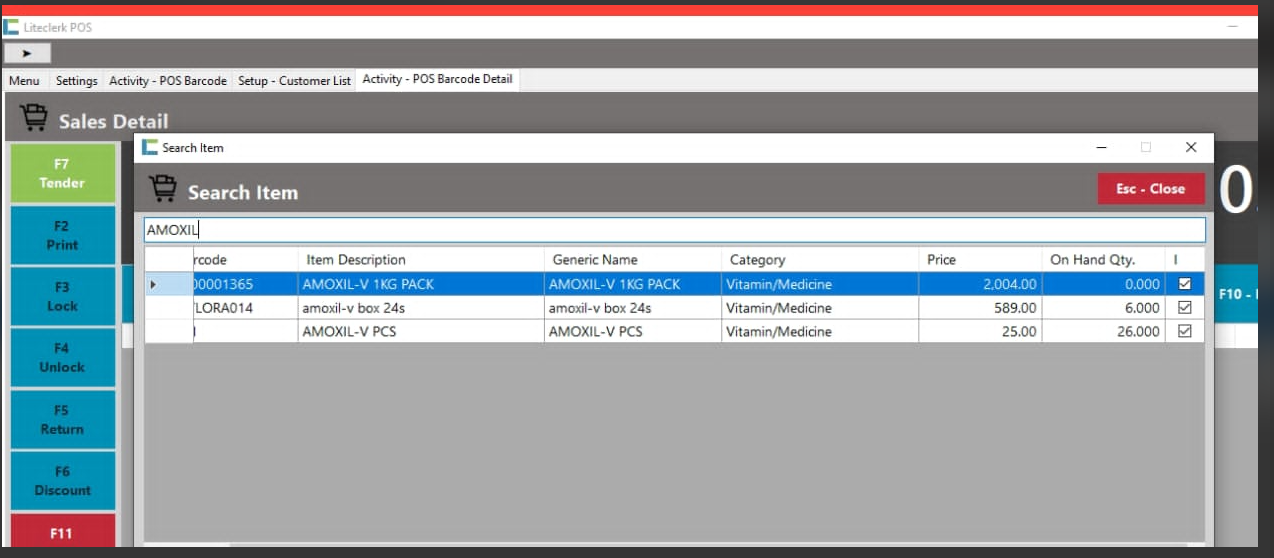This screenshot has width=1274, height=558.
Task: Switch to Activity - POS Barcode tab
Action: 168,81
